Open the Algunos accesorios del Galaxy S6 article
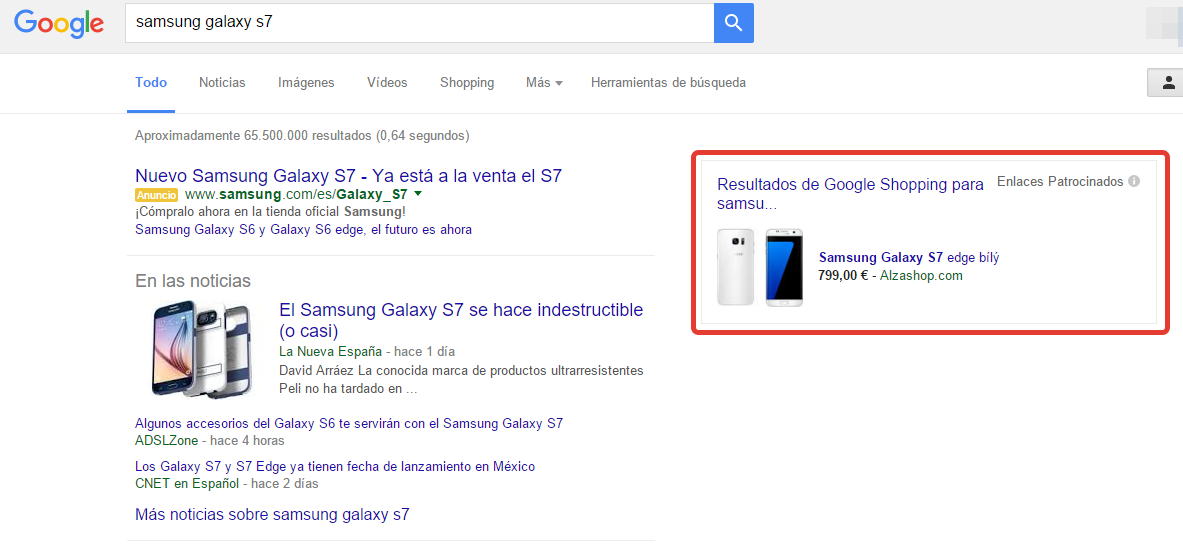This screenshot has height=545, width=1183. [x=349, y=423]
